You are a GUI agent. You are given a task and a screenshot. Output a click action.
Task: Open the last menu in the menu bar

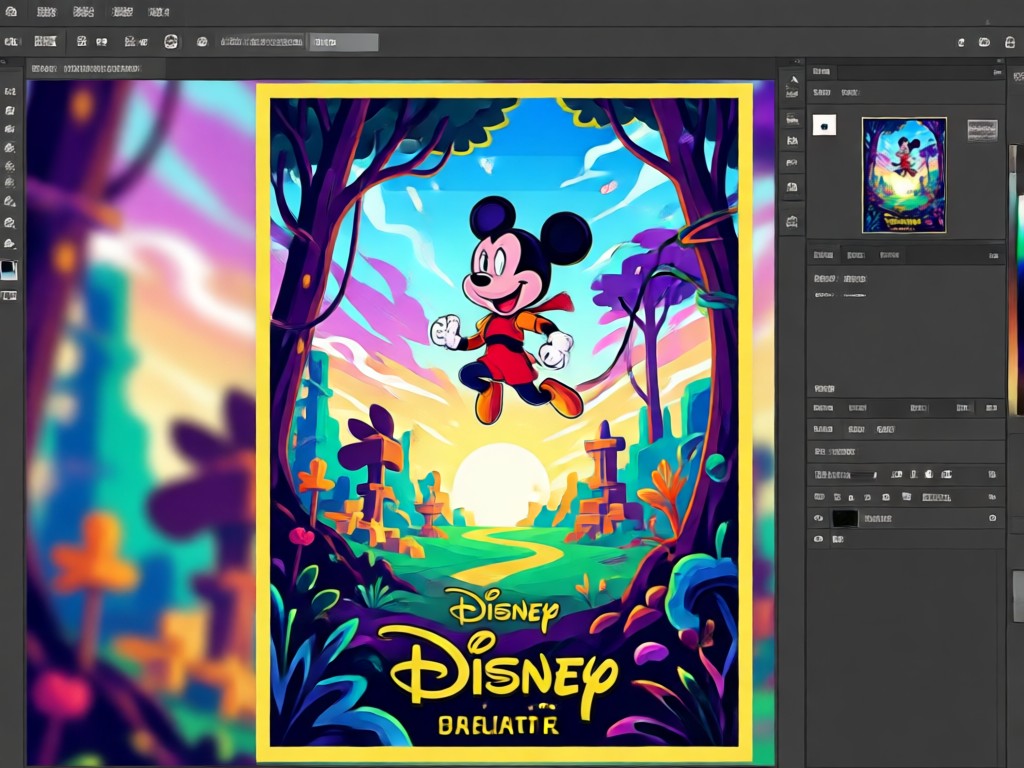(159, 12)
